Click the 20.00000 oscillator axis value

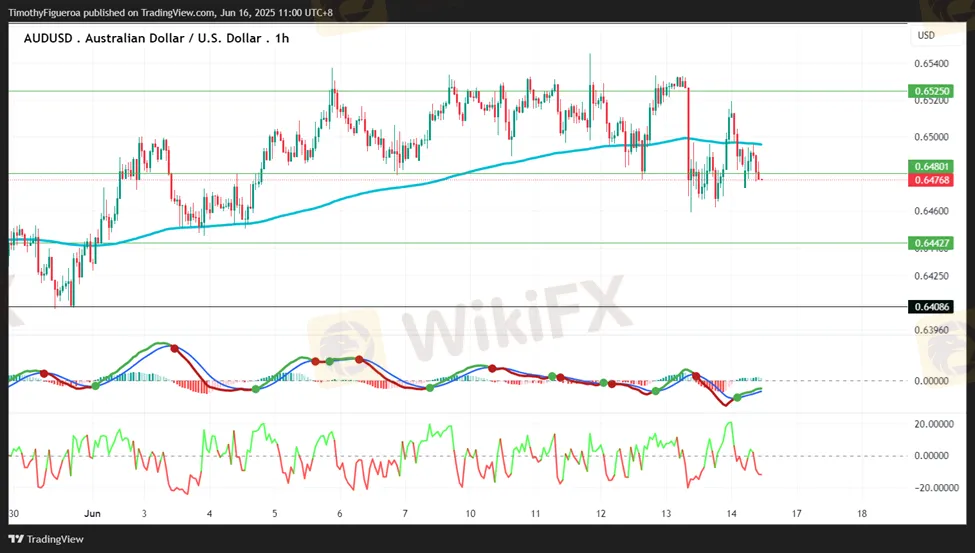point(934,423)
